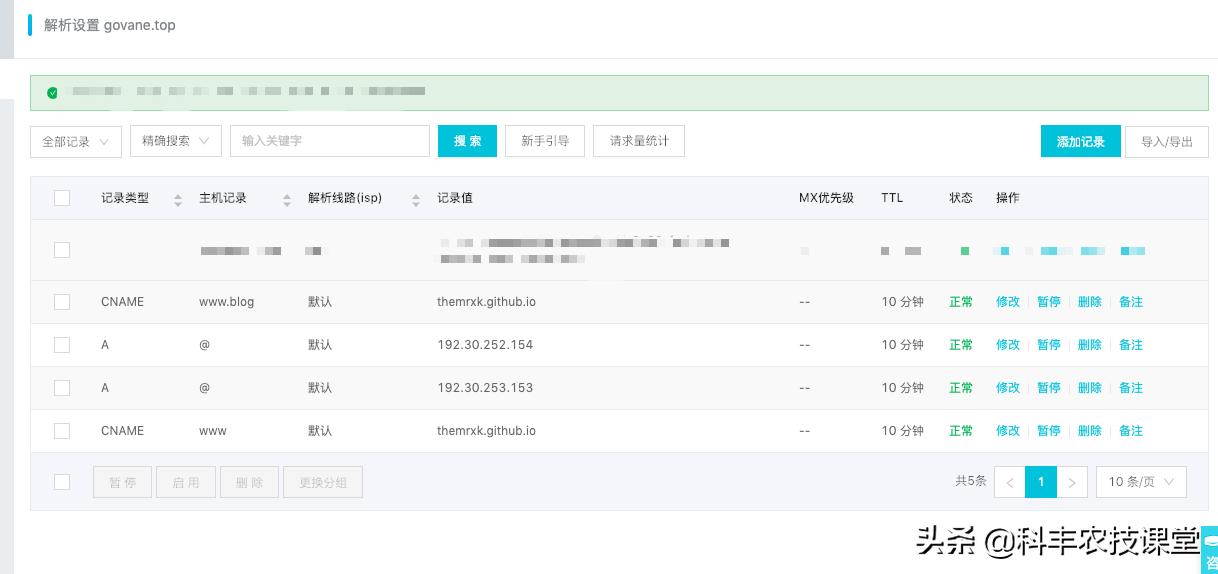The image size is (1218, 574).
Task: Click bottom 启用 bulk button
Action: [186, 482]
